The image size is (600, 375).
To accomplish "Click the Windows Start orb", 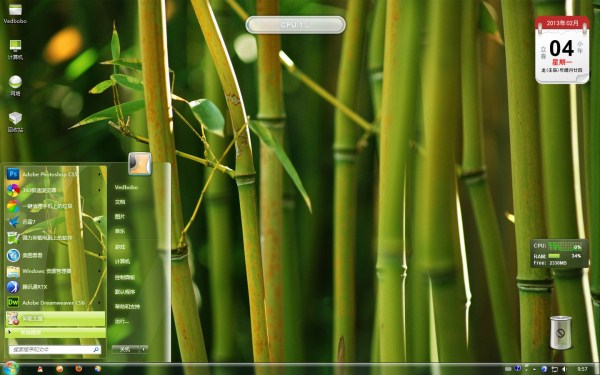I will (10, 368).
